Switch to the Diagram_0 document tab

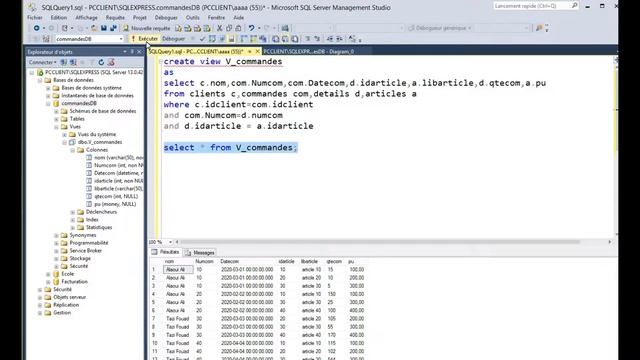[309, 51]
